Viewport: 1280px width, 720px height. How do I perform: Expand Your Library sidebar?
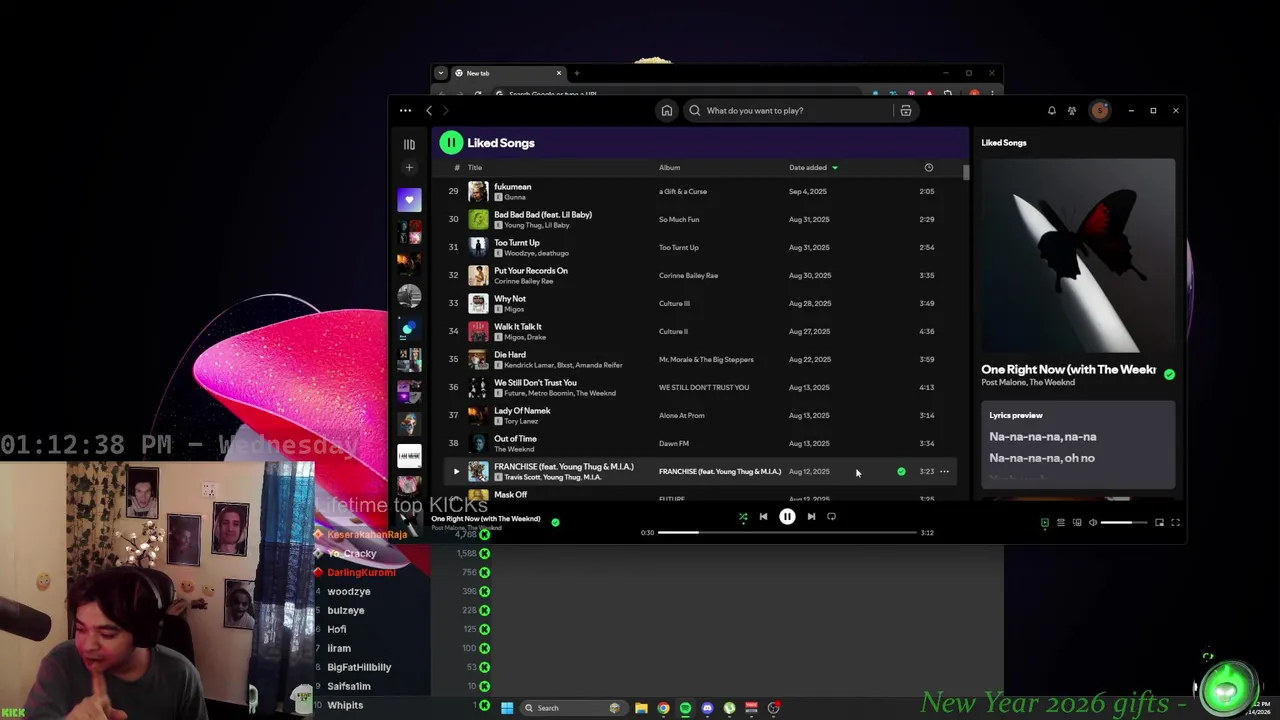coord(409,145)
